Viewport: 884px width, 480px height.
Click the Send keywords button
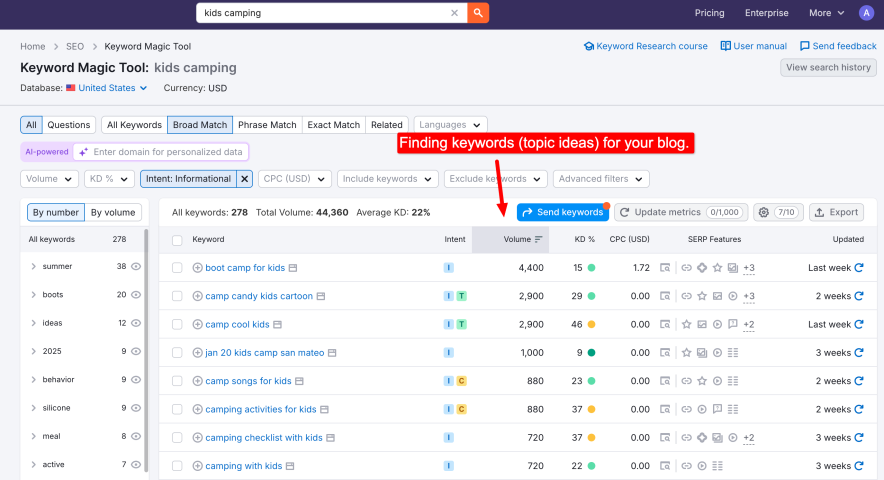(563, 212)
